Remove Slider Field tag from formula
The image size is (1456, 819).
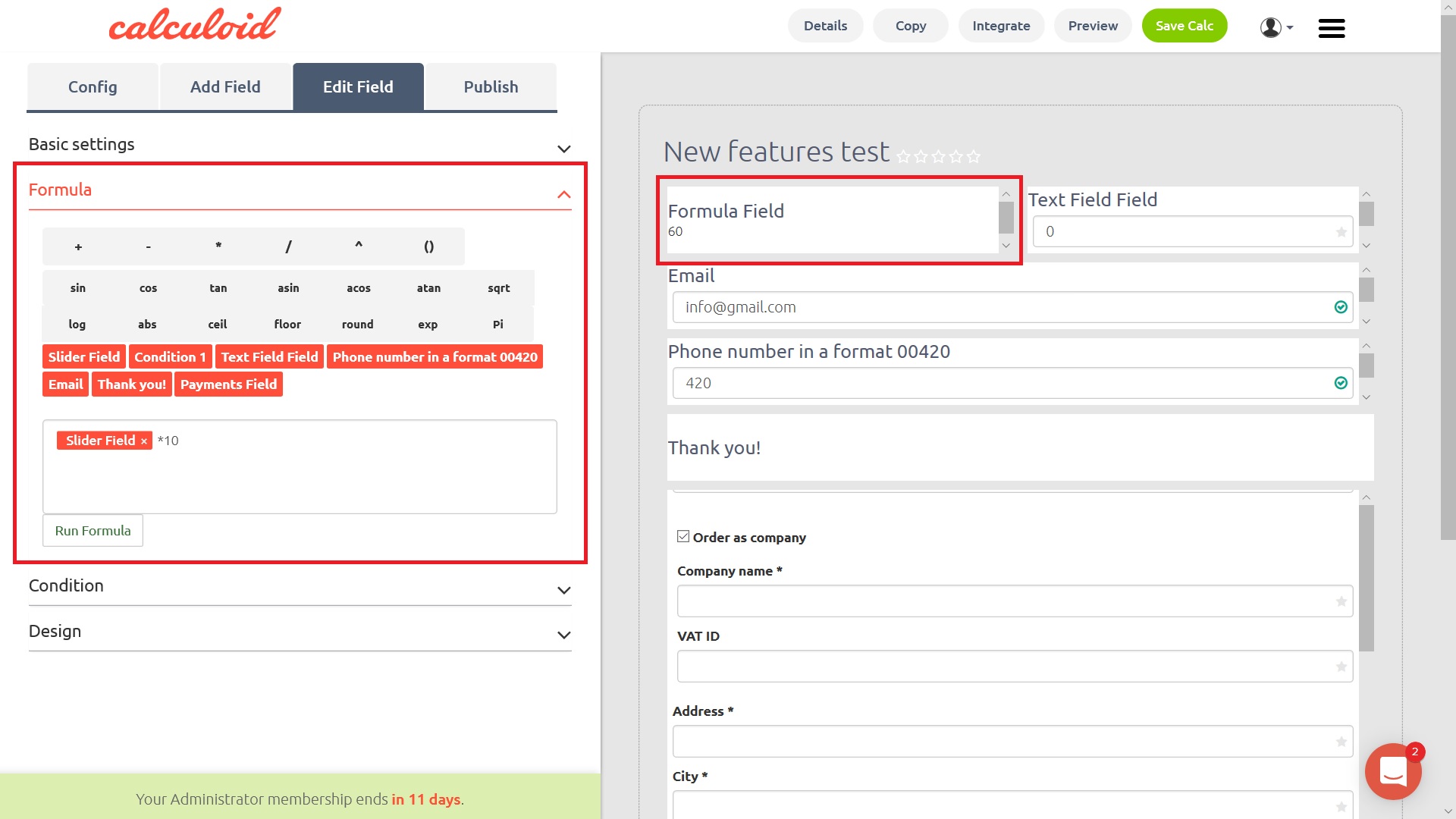click(x=143, y=441)
